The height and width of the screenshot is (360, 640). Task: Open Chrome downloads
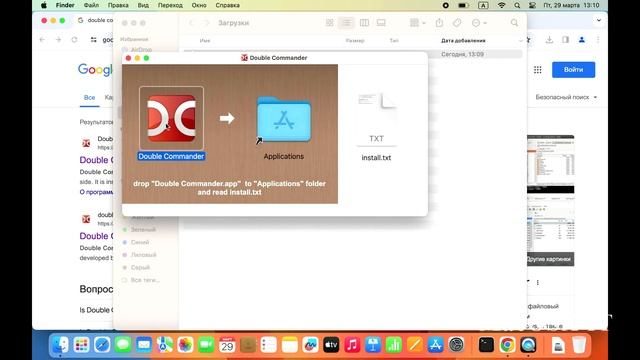[549, 40]
